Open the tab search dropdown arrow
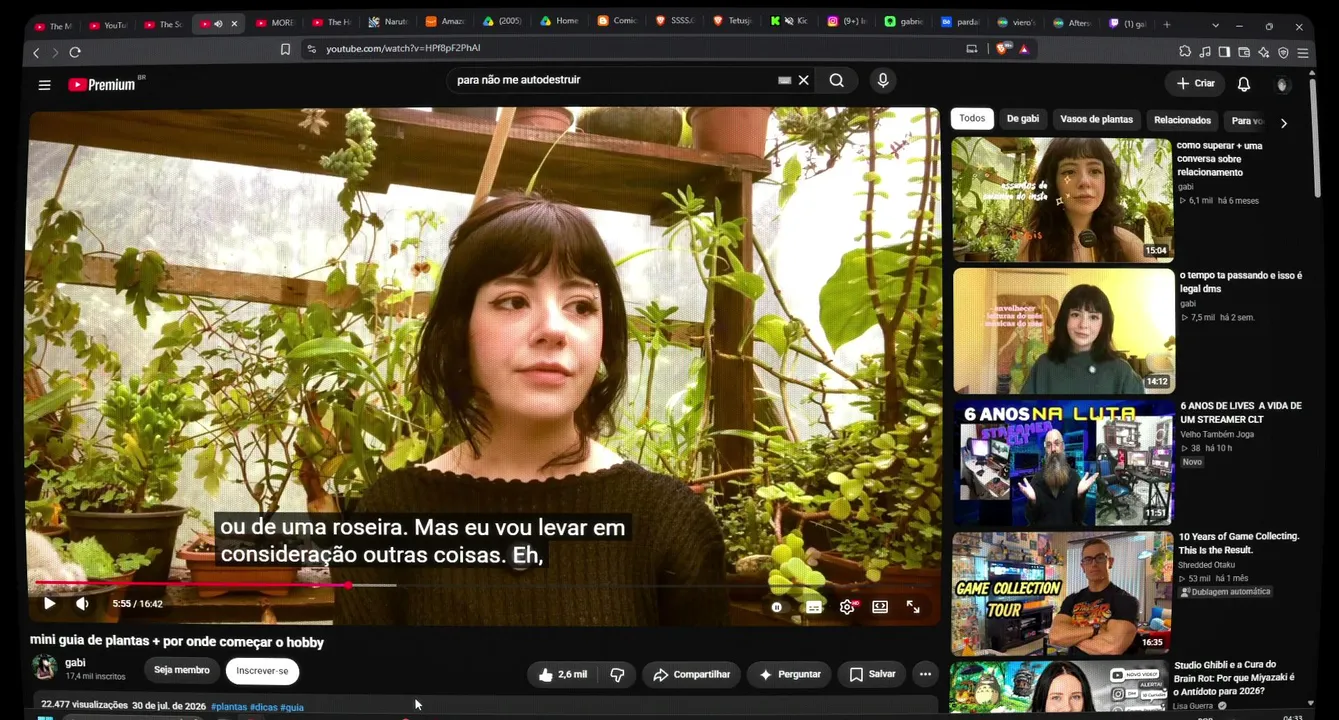The width and height of the screenshot is (1339, 720). [1215, 25]
